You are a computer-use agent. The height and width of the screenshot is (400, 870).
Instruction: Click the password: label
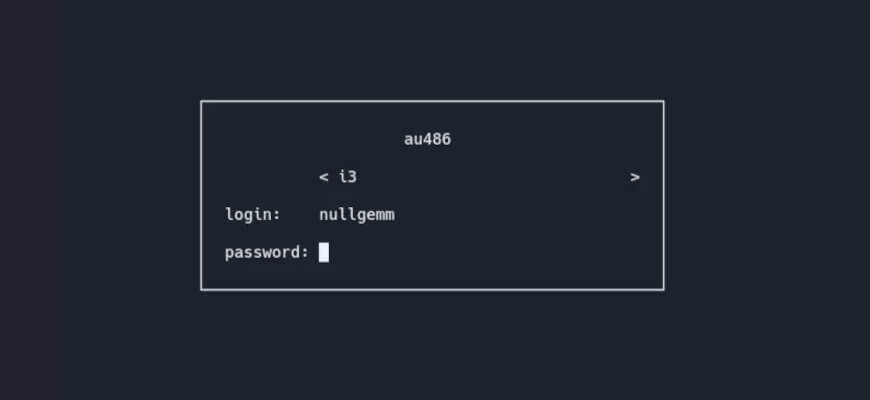coord(267,253)
